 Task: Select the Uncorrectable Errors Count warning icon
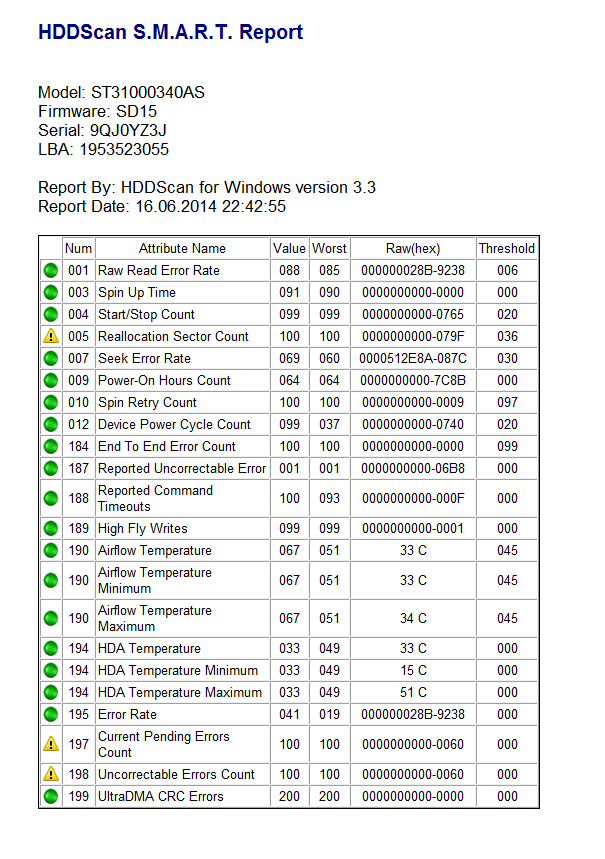click(x=50, y=775)
